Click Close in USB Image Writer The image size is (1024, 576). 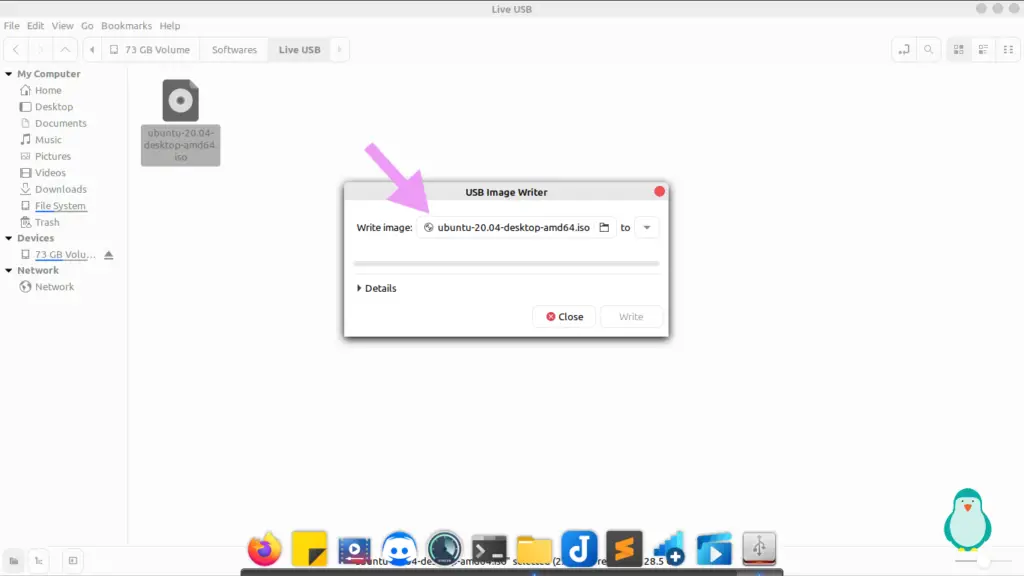coord(564,317)
